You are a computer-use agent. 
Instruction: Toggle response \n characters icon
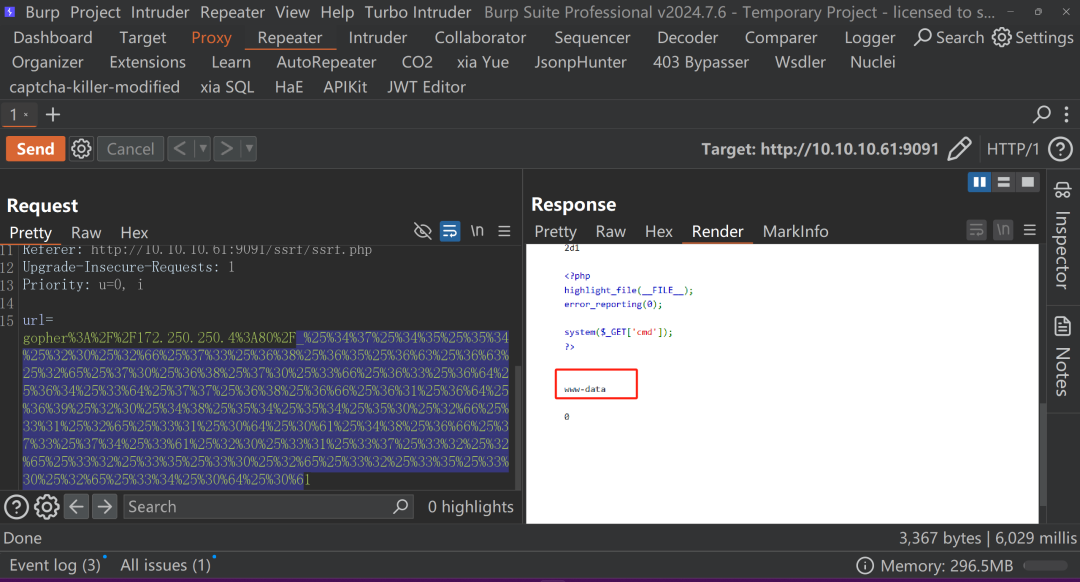click(x=1004, y=230)
